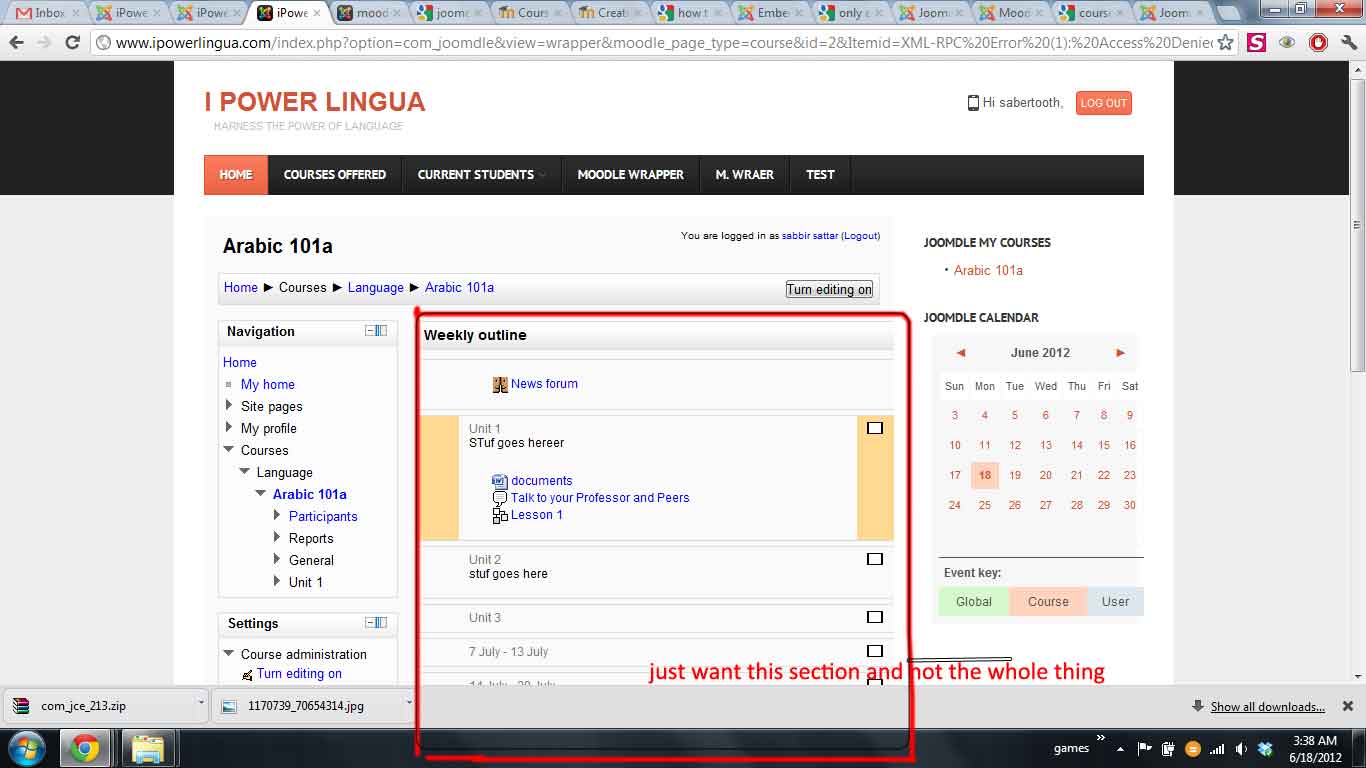Image resolution: width=1366 pixels, height=768 pixels.
Task: Click the Course event key swatch
Action: 1048,602
